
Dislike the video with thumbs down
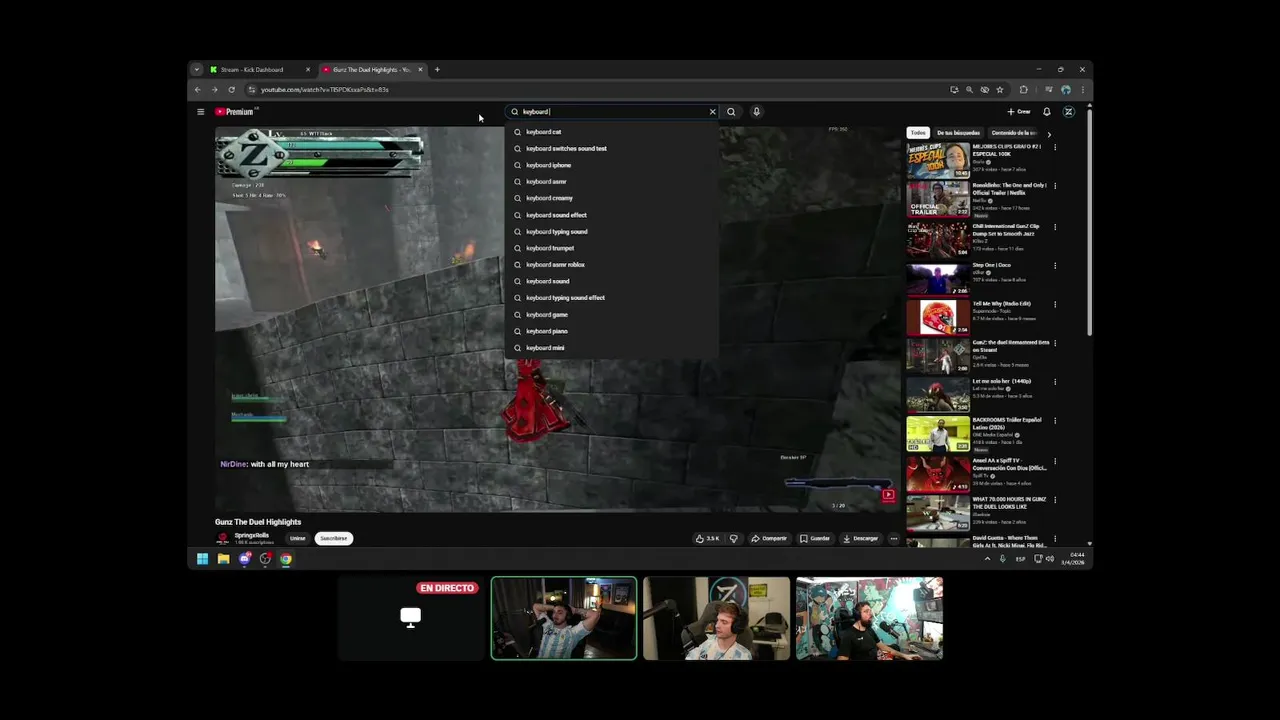[733, 538]
